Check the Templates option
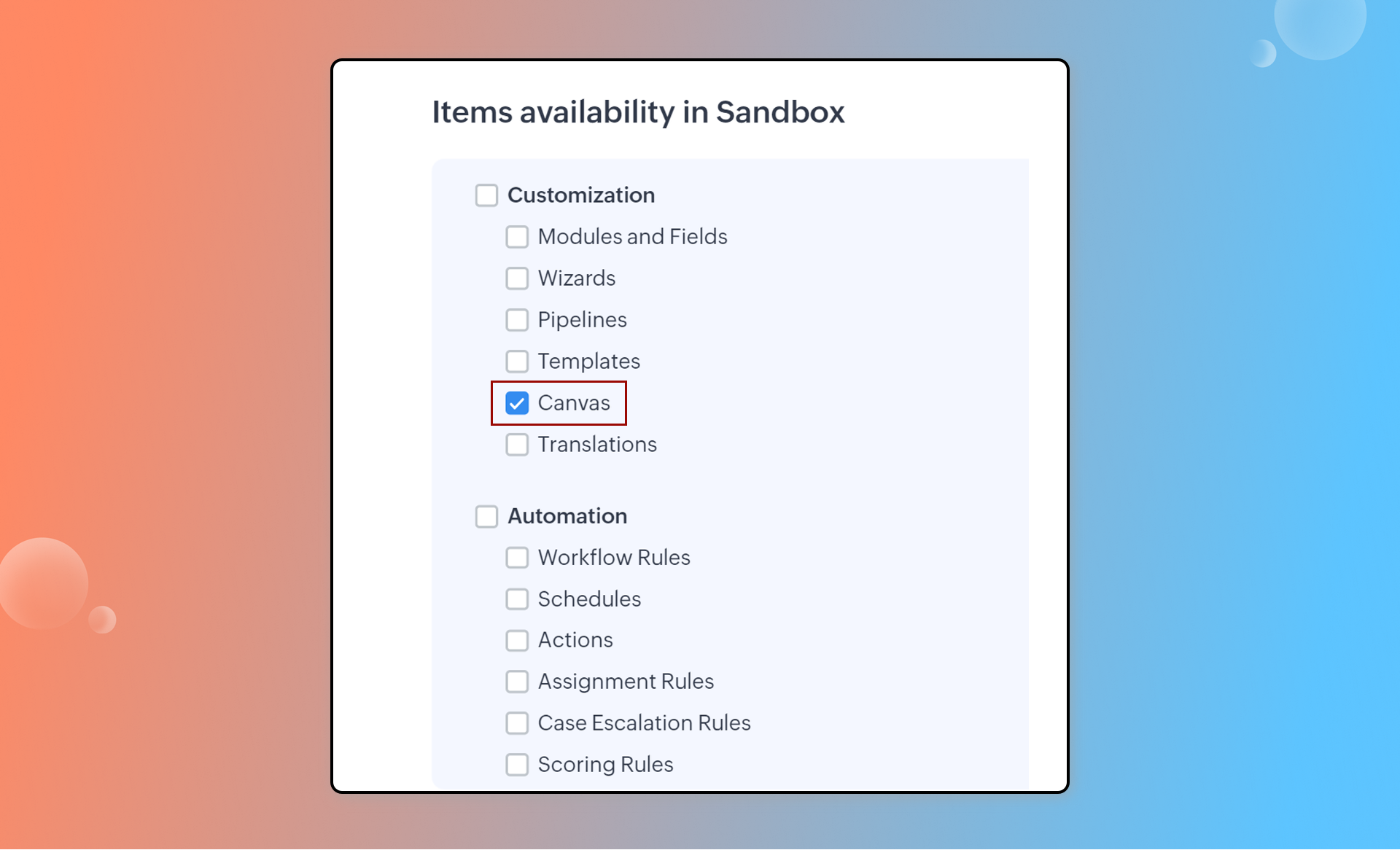Viewport: 1400px width, 850px height. click(517, 362)
